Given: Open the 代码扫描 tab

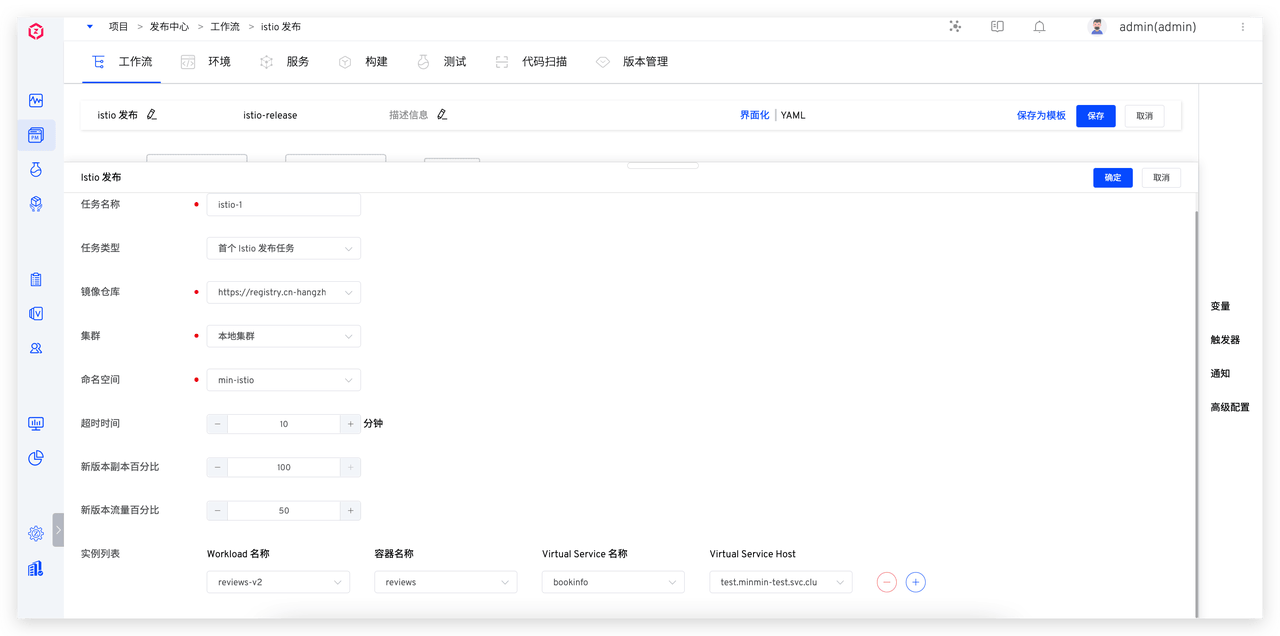Looking at the screenshot, I should pos(531,62).
